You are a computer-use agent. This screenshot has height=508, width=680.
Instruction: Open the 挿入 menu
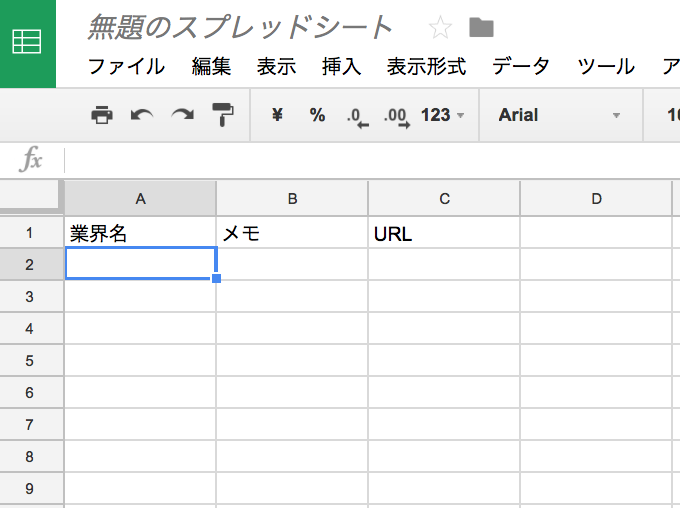341,67
